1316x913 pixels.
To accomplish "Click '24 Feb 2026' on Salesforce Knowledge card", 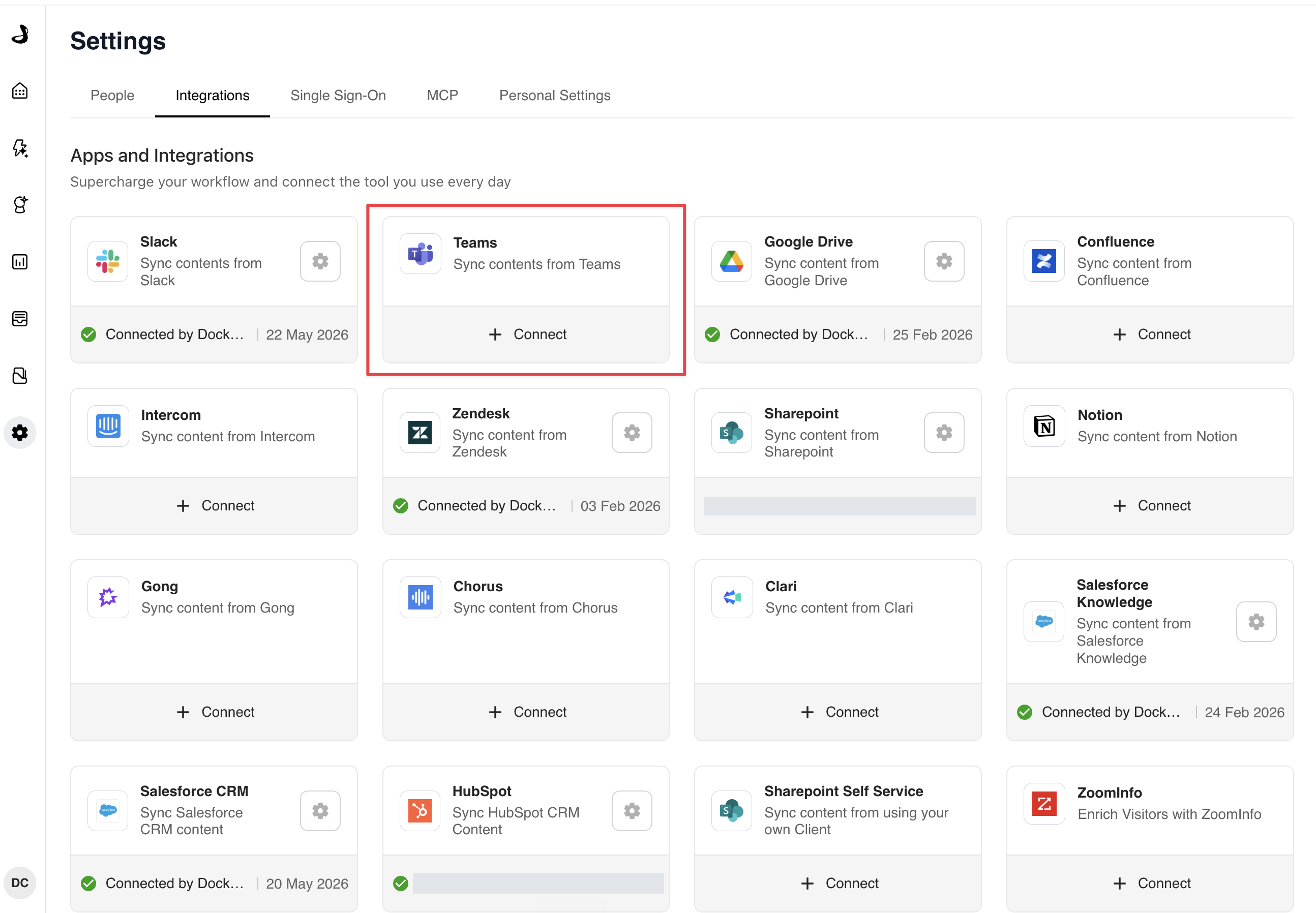I will [1244, 712].
